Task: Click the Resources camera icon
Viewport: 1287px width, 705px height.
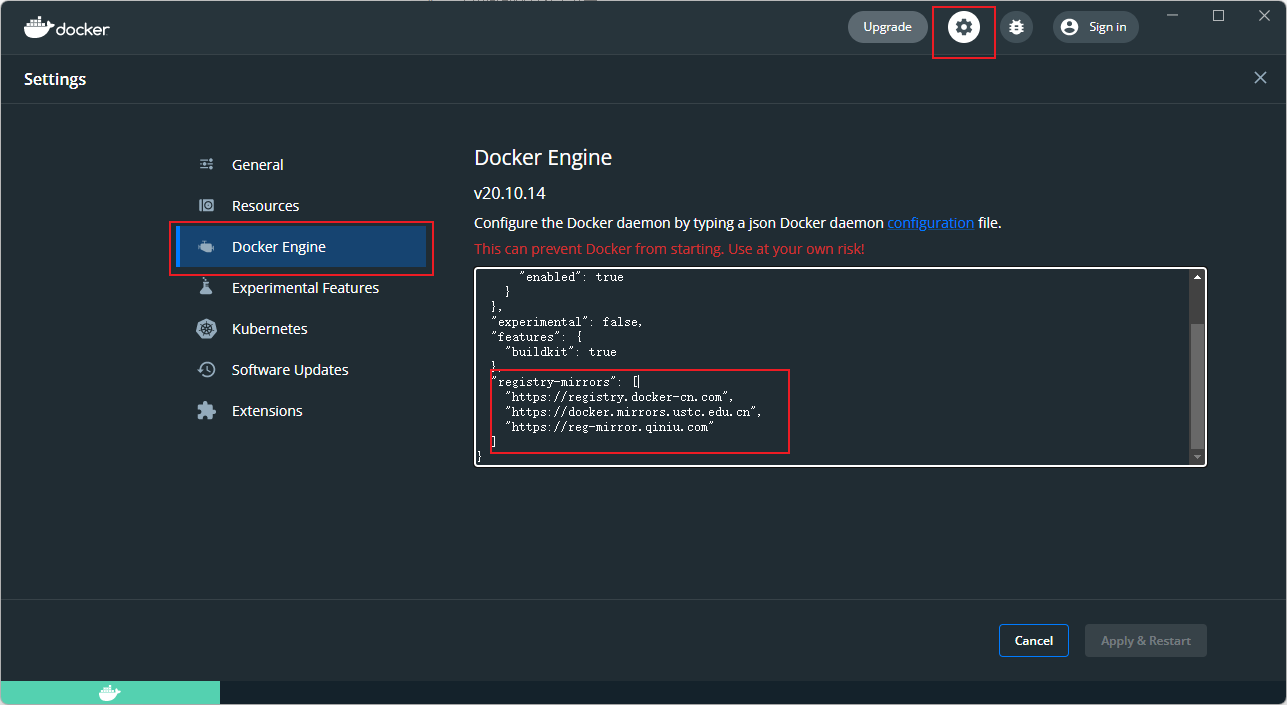Action: (x=206, y=206)
